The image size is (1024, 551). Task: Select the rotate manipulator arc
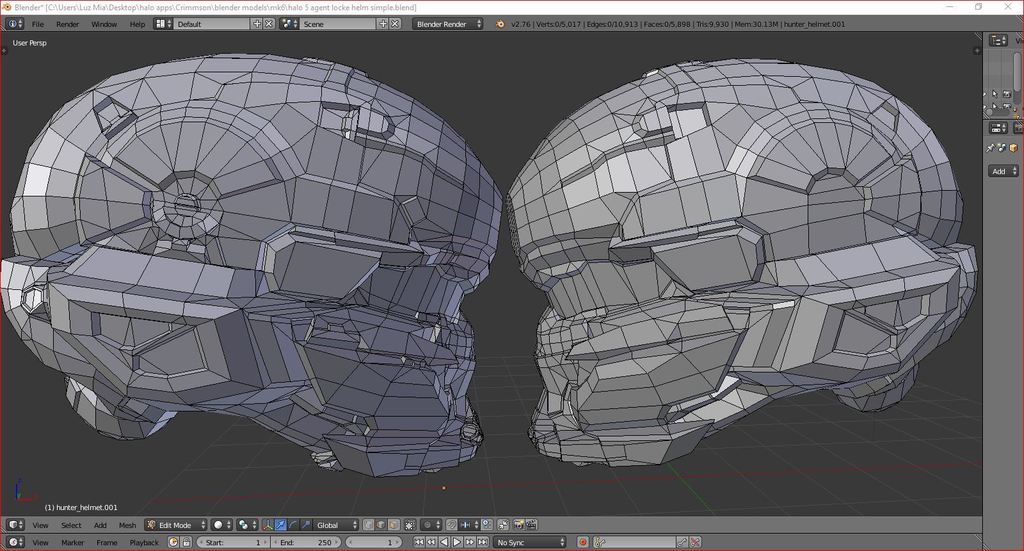click(x=293, y=525)
